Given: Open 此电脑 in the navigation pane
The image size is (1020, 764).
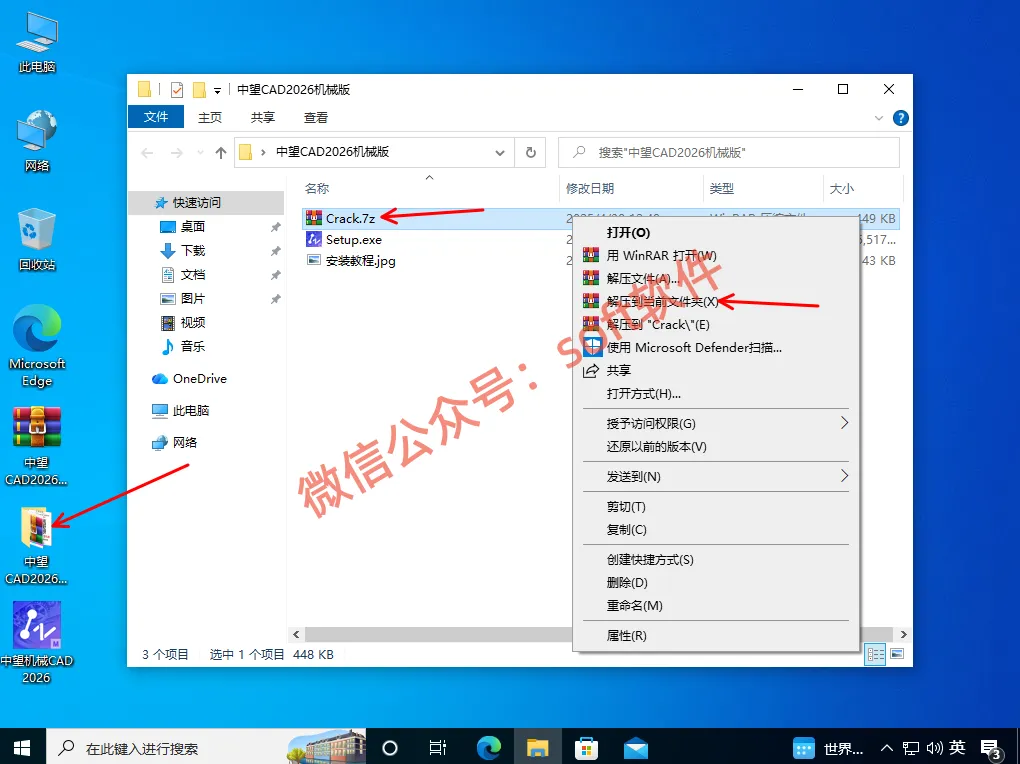Looking at the screenshot, I should (x=191, y=411).
